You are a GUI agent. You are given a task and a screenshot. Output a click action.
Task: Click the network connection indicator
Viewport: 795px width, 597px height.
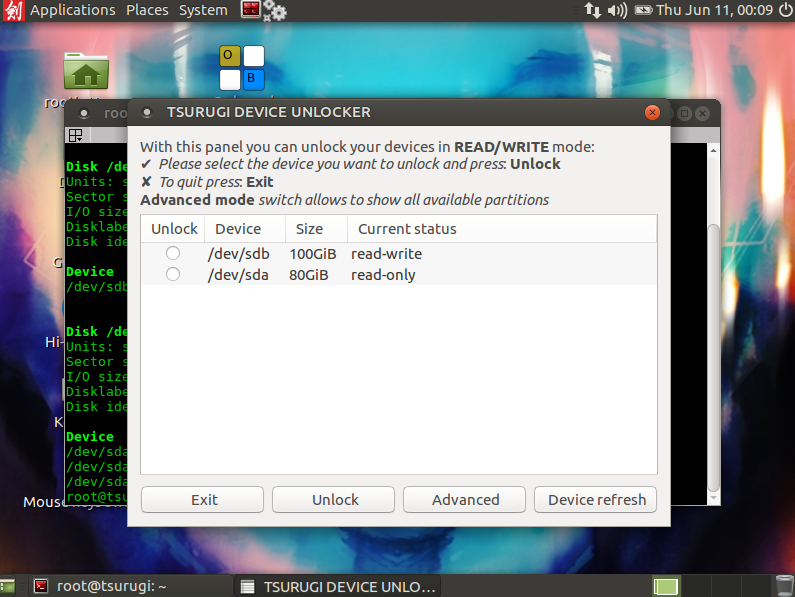click(593, 10)
